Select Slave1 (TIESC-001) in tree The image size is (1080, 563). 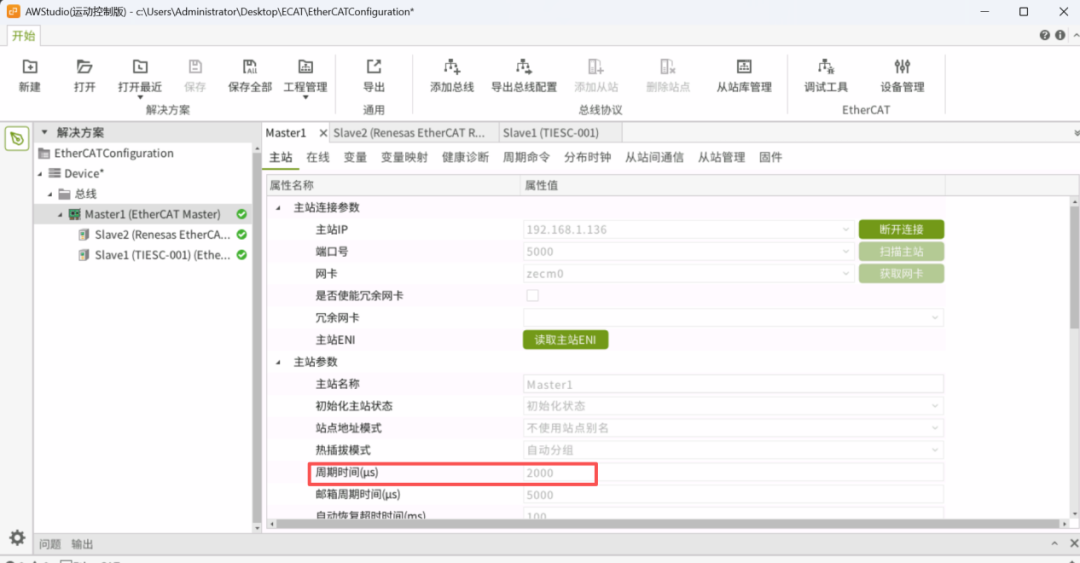[162, 255]
